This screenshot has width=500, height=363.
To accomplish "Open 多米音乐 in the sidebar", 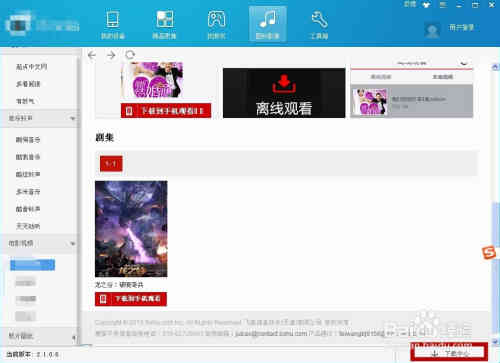I will point(28,192).
